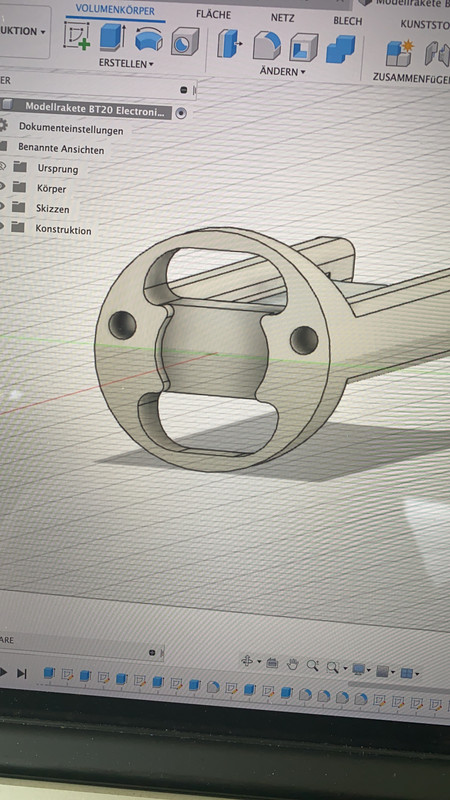This screenshot has width=450, height=800.
Task: Click the New Component icon
Action: tap(399, 53)
